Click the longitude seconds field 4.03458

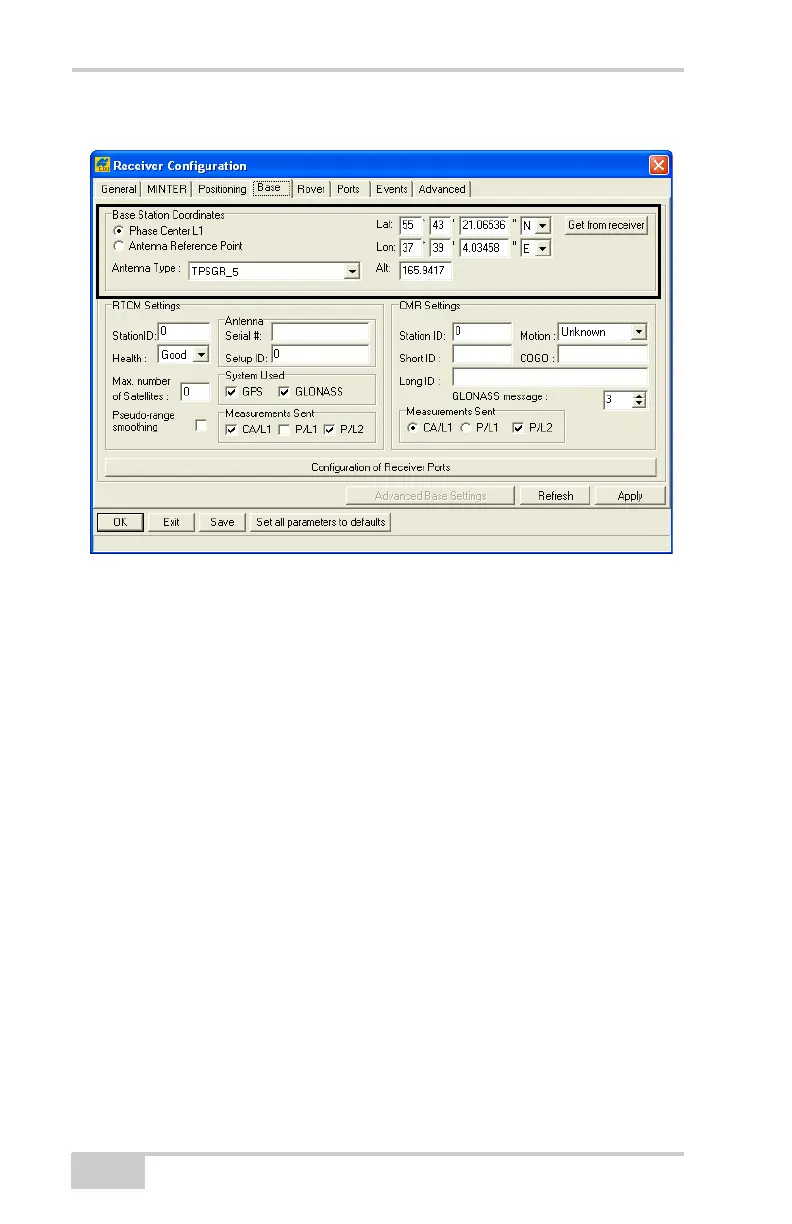pos(485,248)
